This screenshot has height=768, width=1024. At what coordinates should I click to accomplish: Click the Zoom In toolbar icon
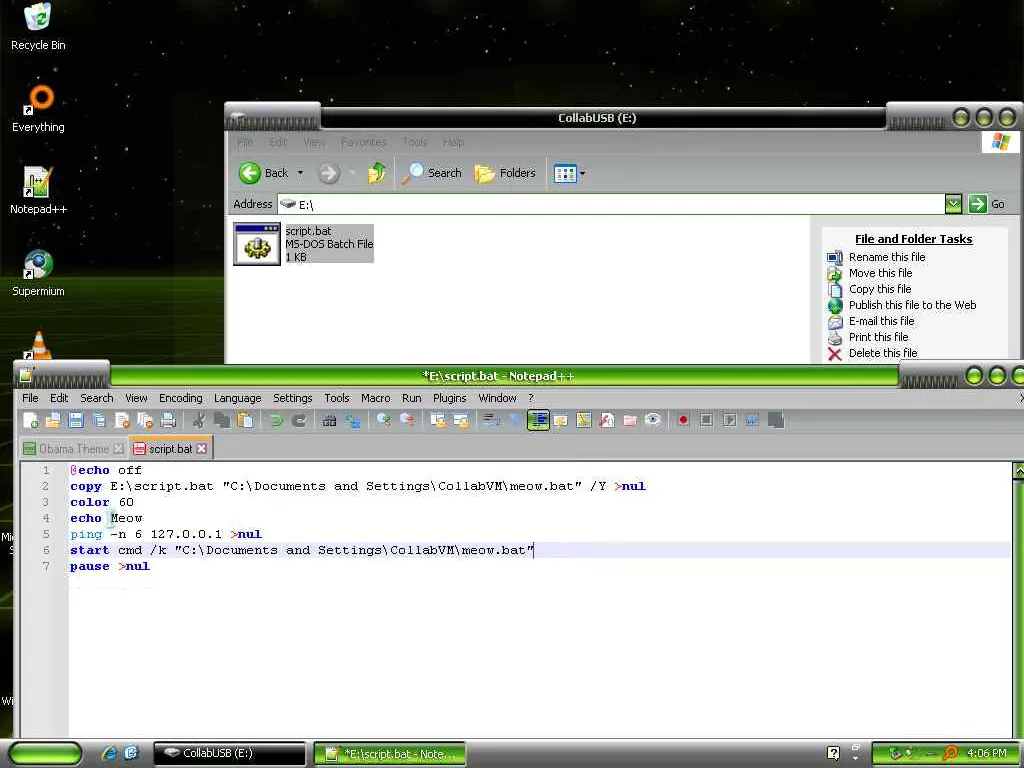383,421
